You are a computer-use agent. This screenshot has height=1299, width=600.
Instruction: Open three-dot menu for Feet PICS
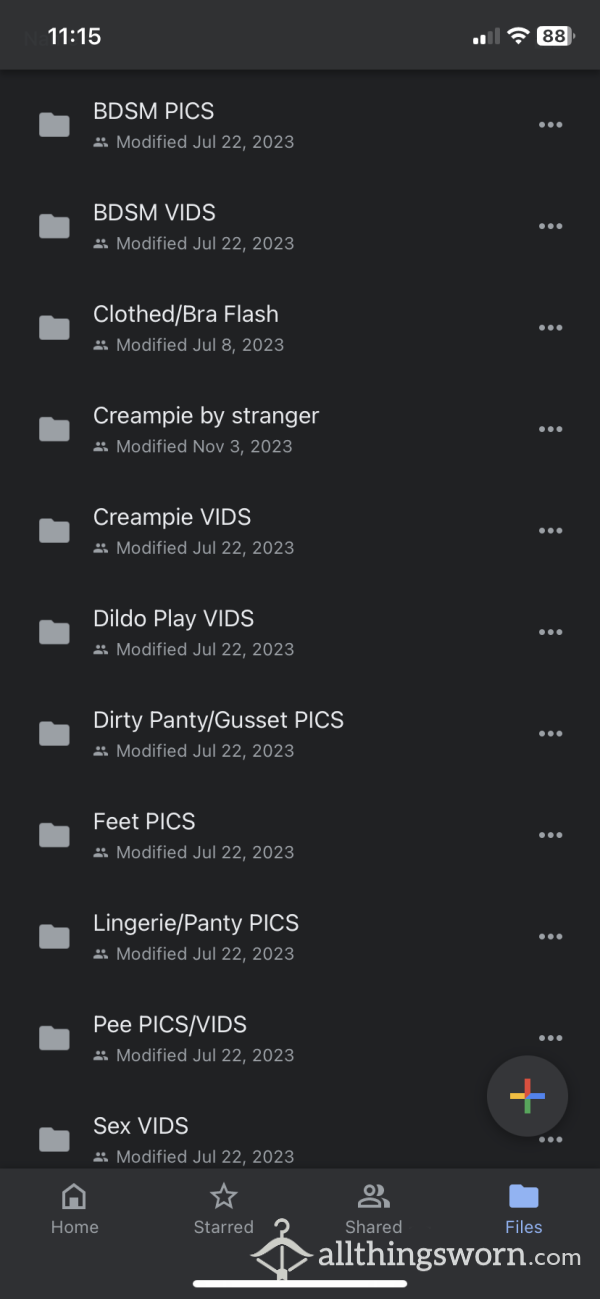(x=550, y=835)
